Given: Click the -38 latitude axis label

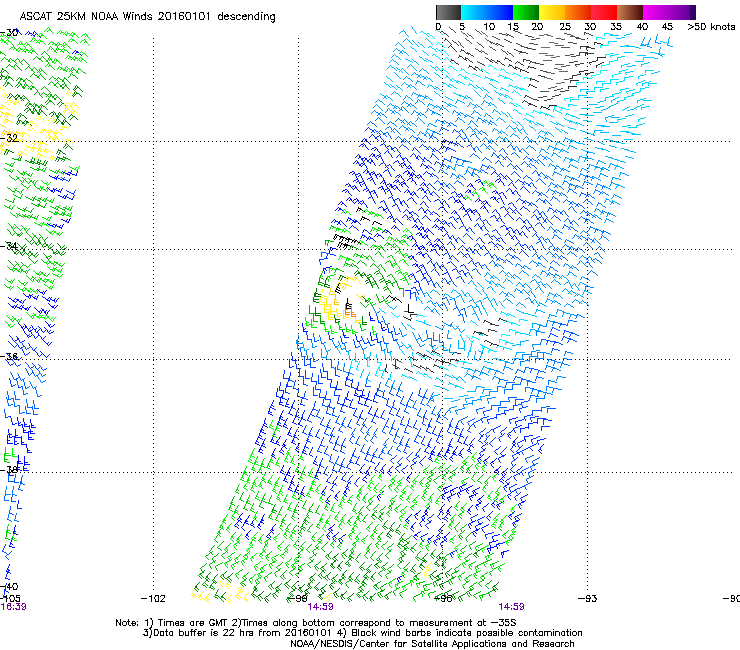Looking at the screenshot, I should tap(9, 470).
